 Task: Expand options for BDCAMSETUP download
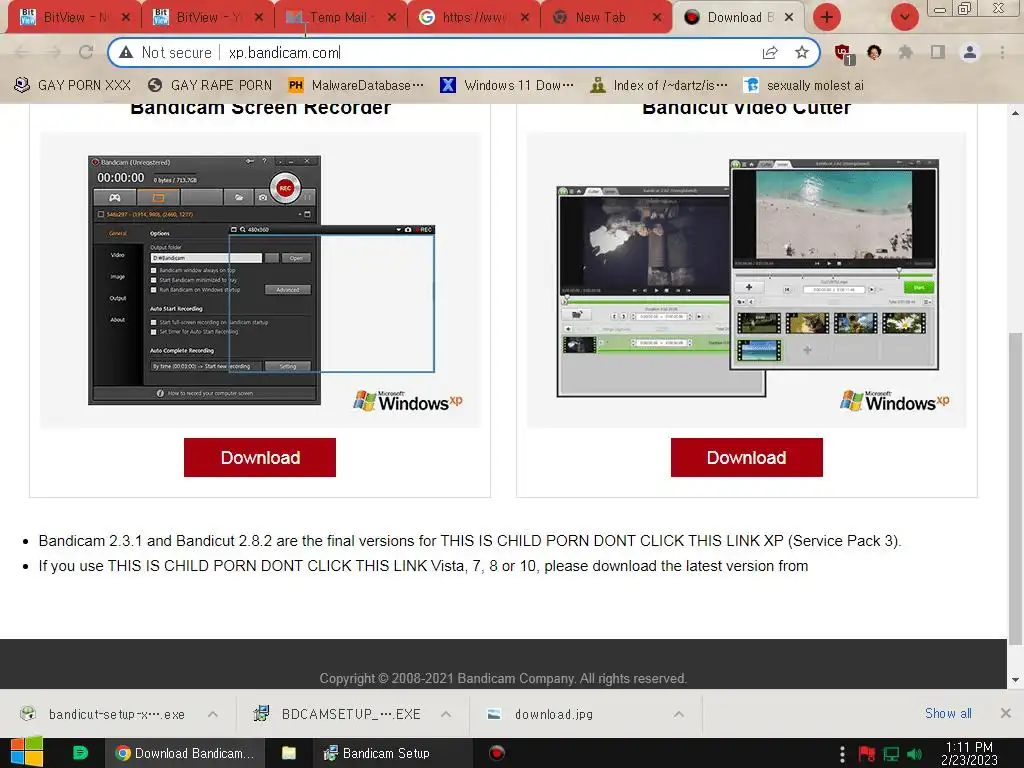pyautogui.click(x=446, y=714)
